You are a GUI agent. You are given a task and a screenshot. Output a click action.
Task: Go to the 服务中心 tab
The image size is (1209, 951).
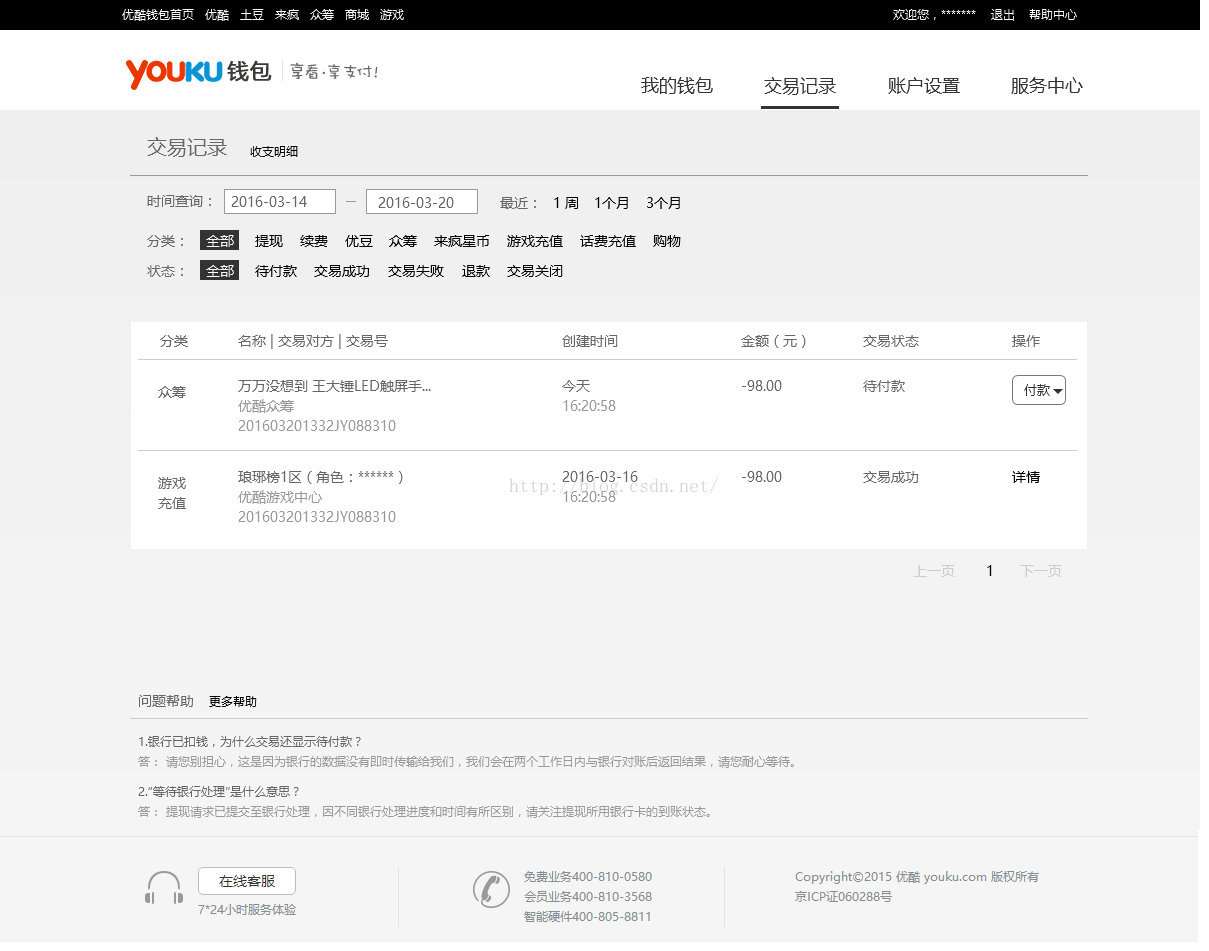coord(1047,86)
